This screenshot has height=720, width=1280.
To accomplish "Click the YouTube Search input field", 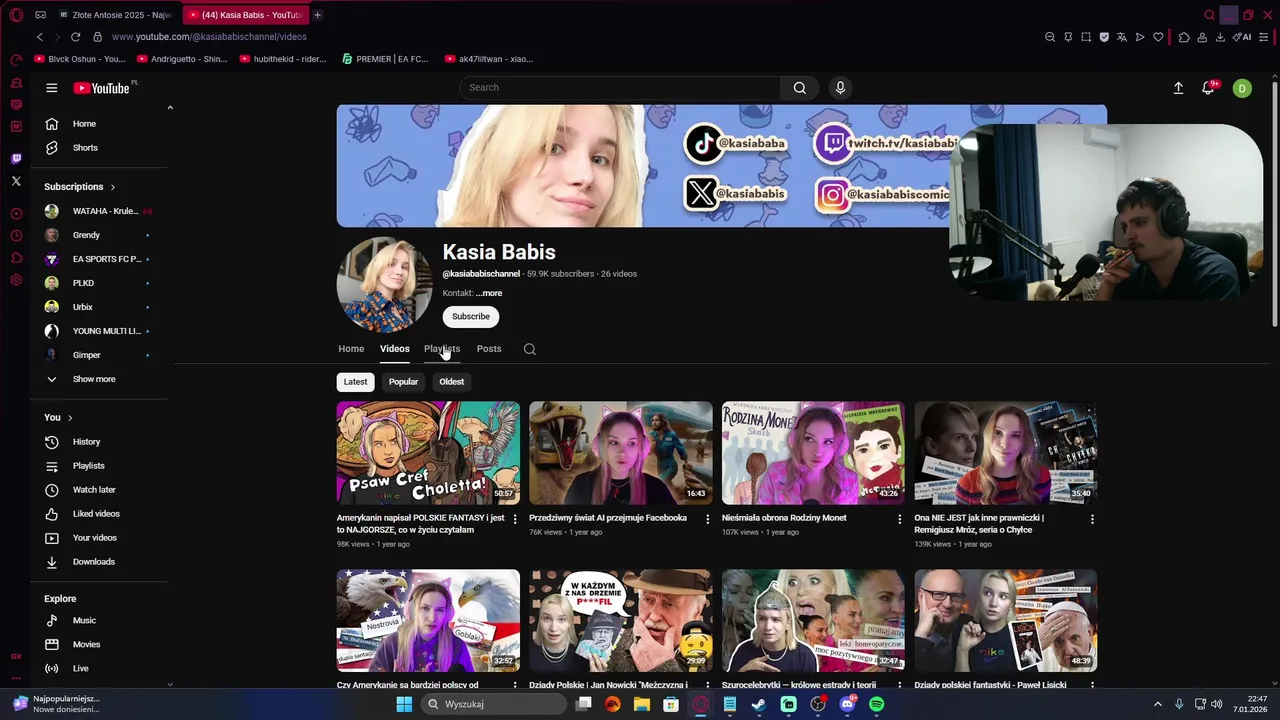I will (x=620, y=87).
